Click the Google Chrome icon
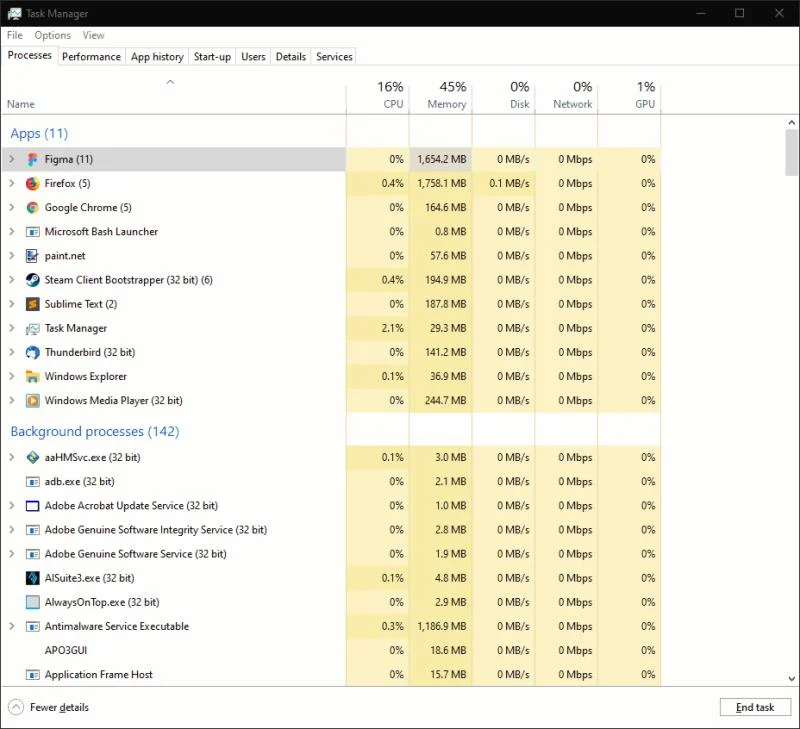The height and width of the screenshot is (729, 800). (33, 208)
